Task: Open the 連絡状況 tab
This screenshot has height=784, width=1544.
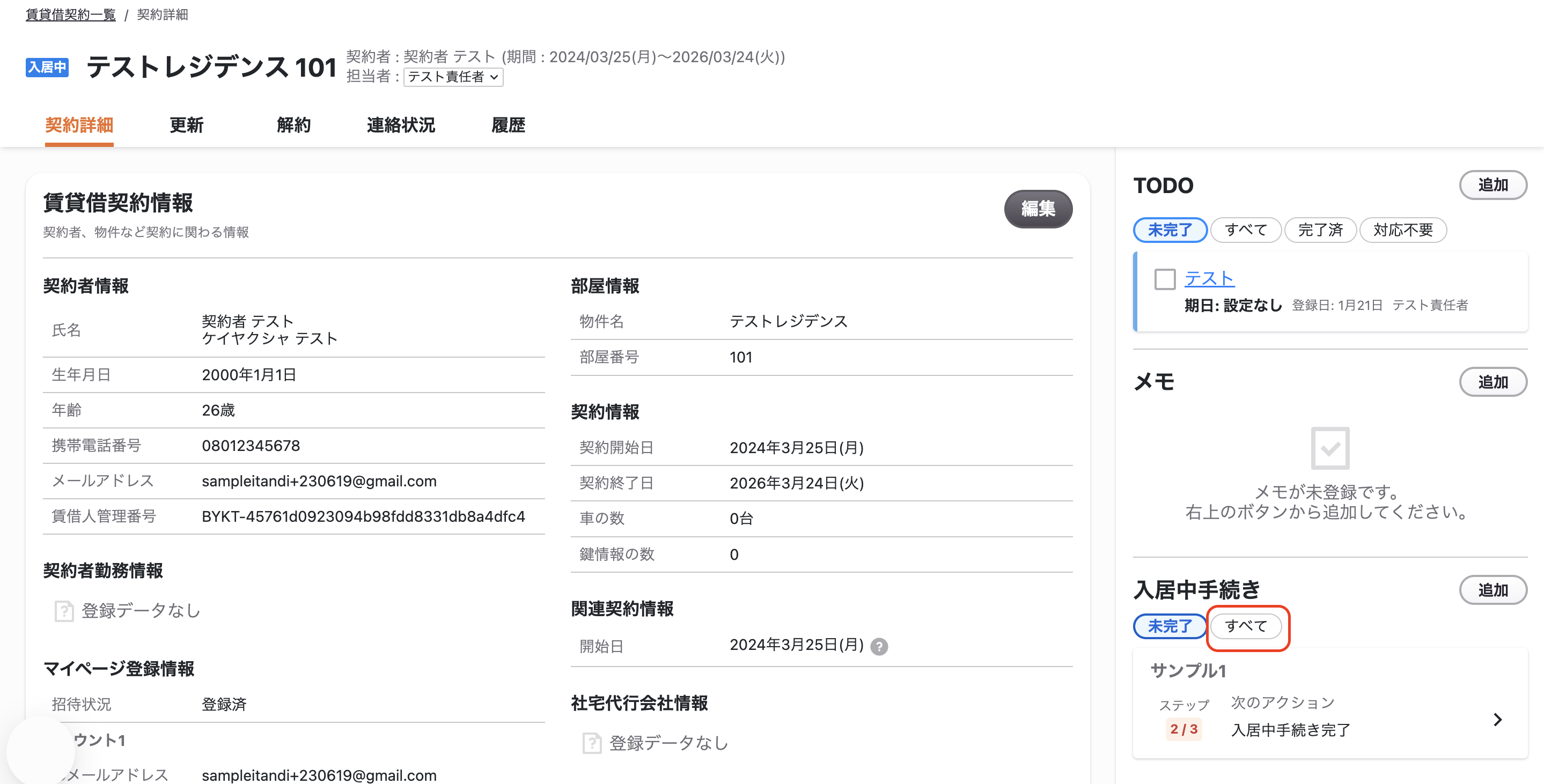Action: (x=401, y=125)
